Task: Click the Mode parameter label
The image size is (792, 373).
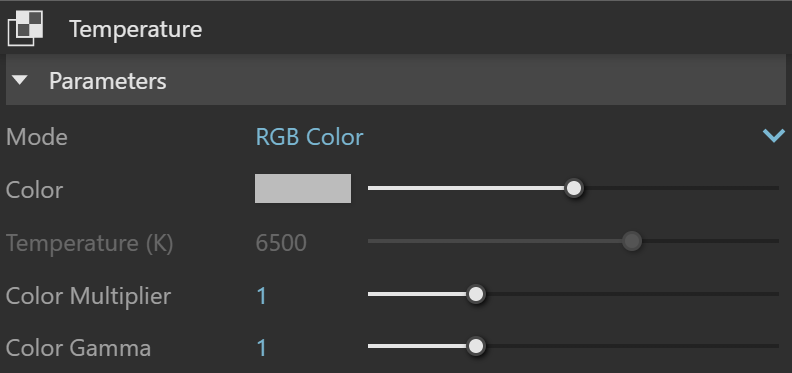Action: pos(37,137)
